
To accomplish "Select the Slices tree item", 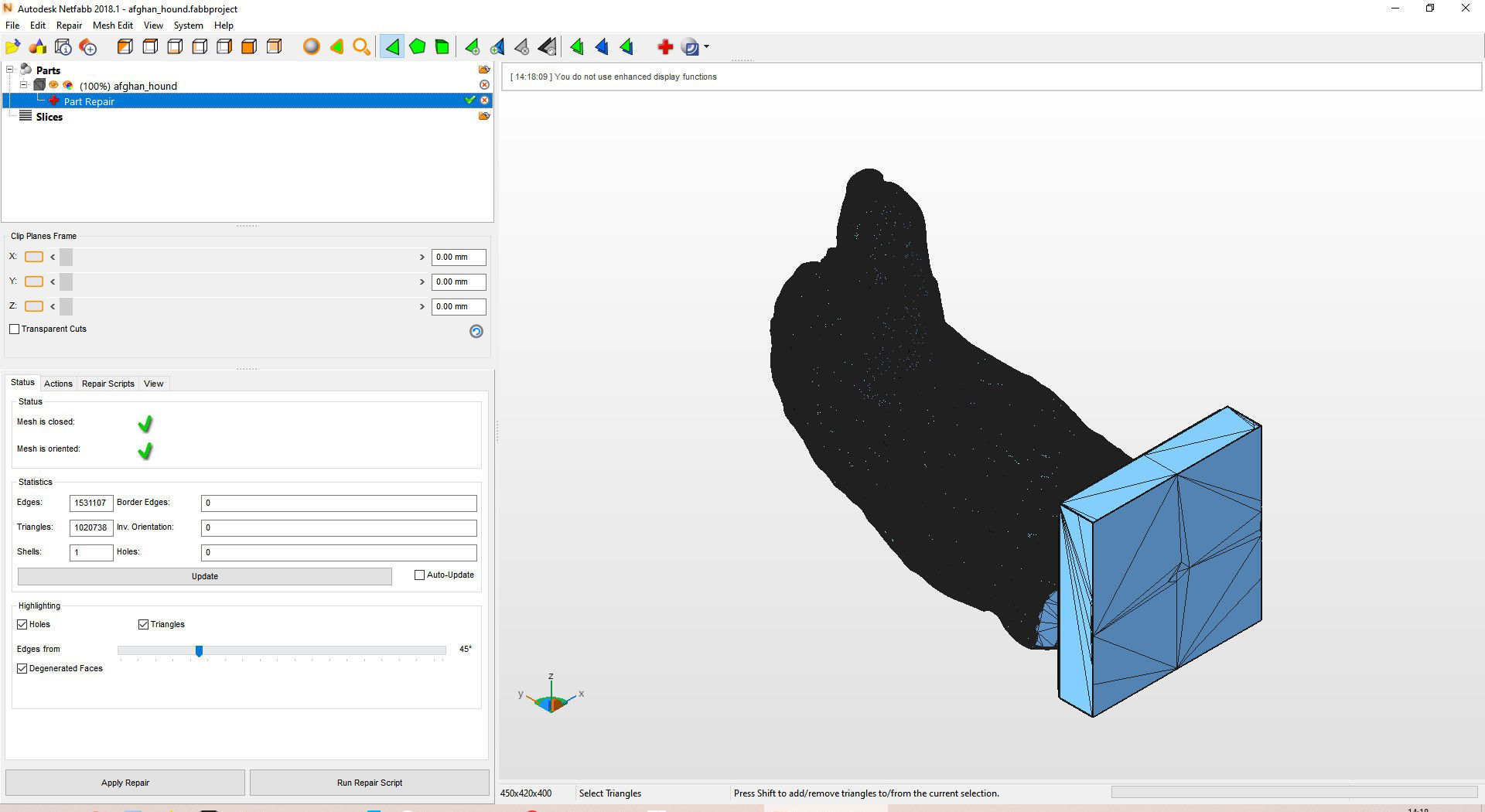I will (x=49, y=117).
